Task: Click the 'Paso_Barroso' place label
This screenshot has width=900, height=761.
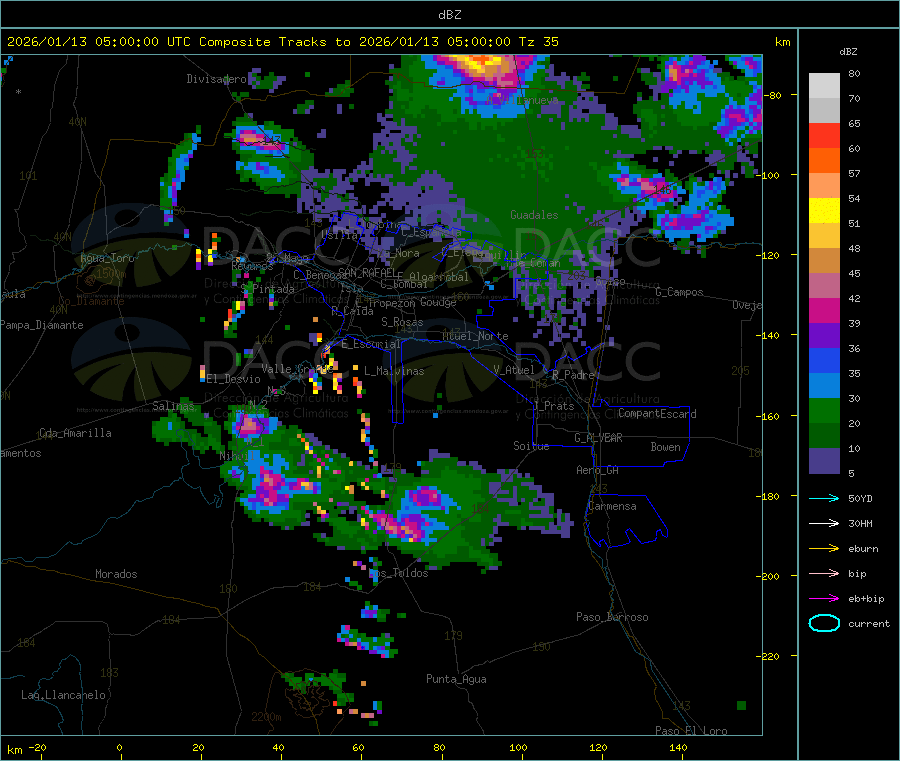Action: point(612,617)
